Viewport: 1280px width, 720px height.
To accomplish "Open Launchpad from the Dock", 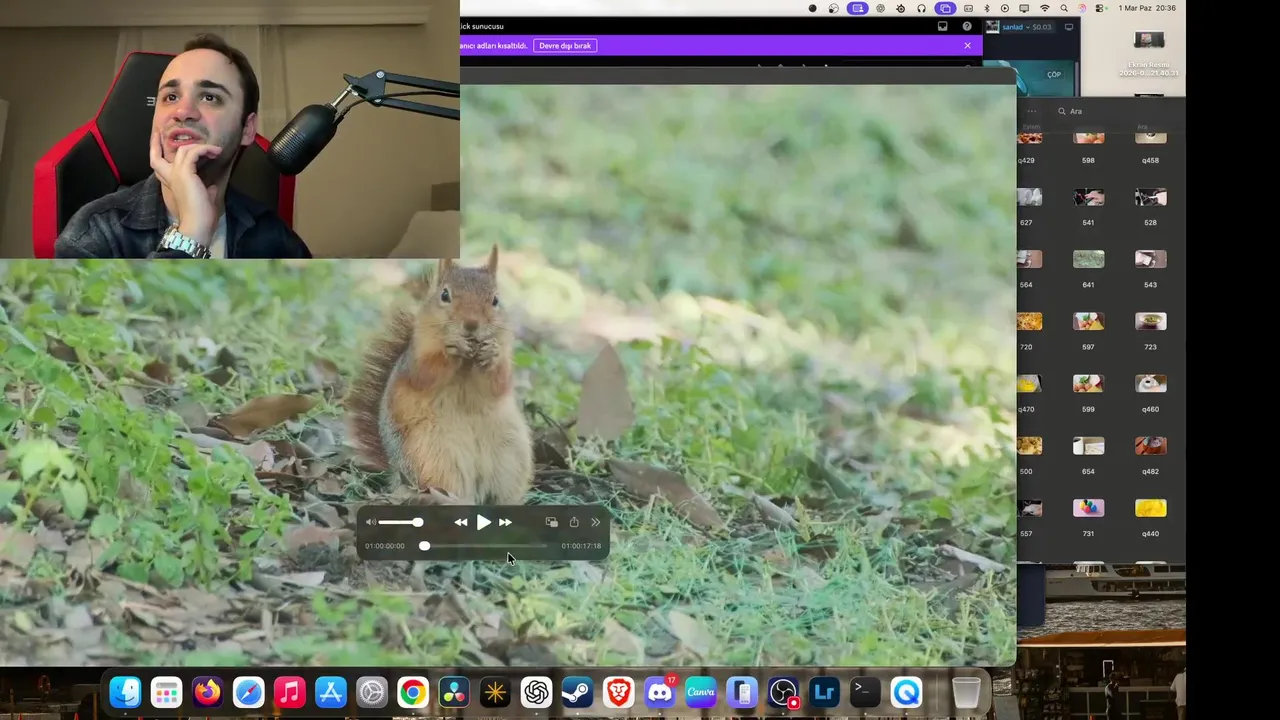I will 166,692.
